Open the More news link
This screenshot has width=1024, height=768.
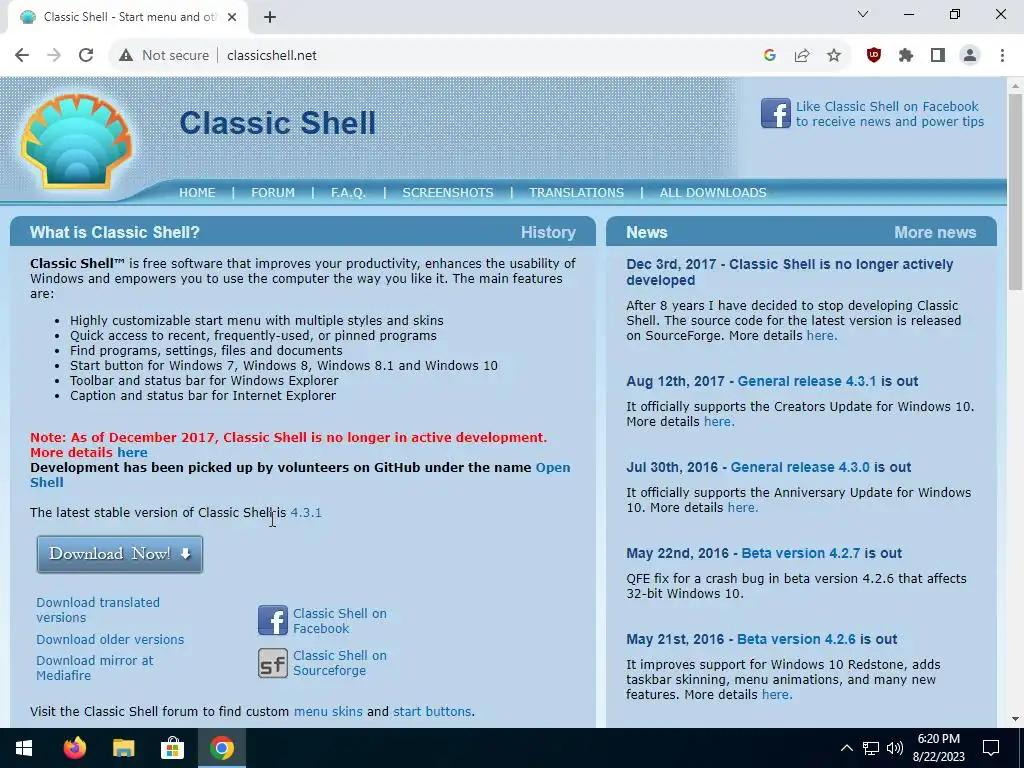tap(935, 232)
